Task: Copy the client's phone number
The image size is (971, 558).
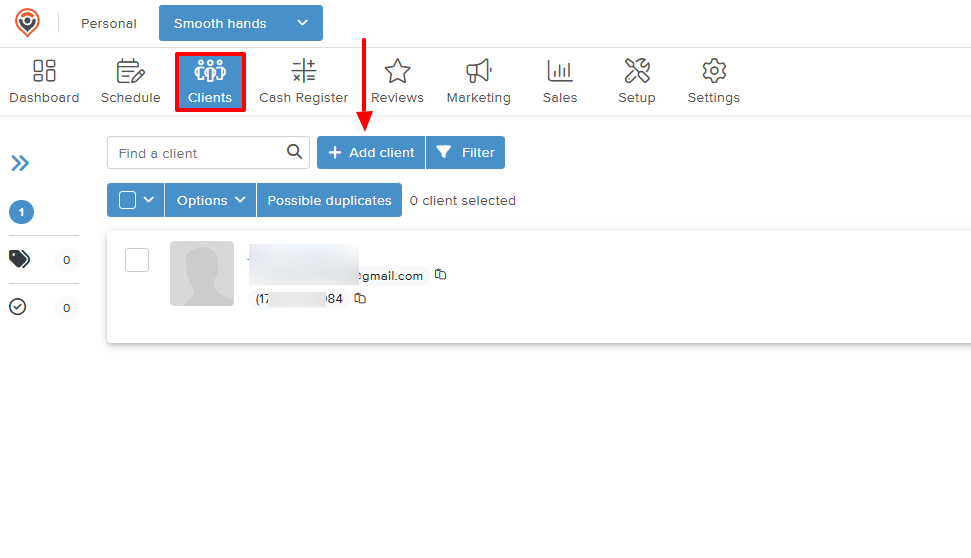Action: [360, 298]
